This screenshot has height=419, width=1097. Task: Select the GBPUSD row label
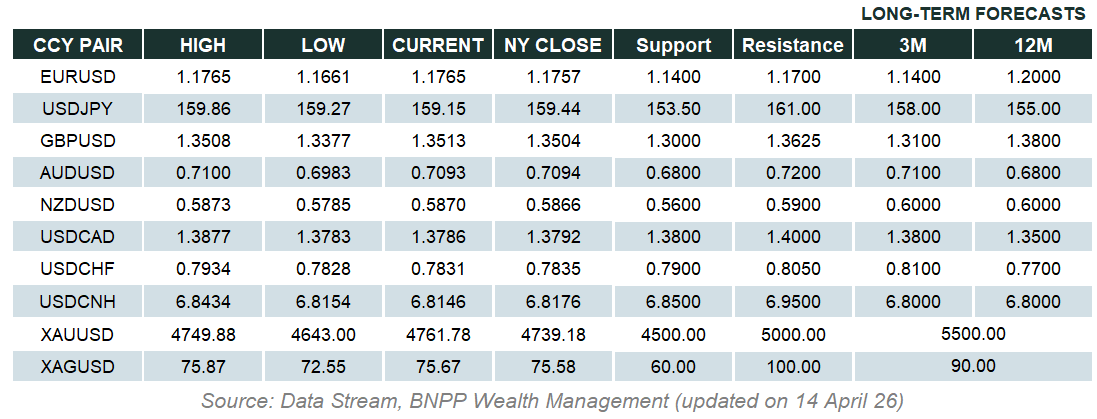coord(78,141)
